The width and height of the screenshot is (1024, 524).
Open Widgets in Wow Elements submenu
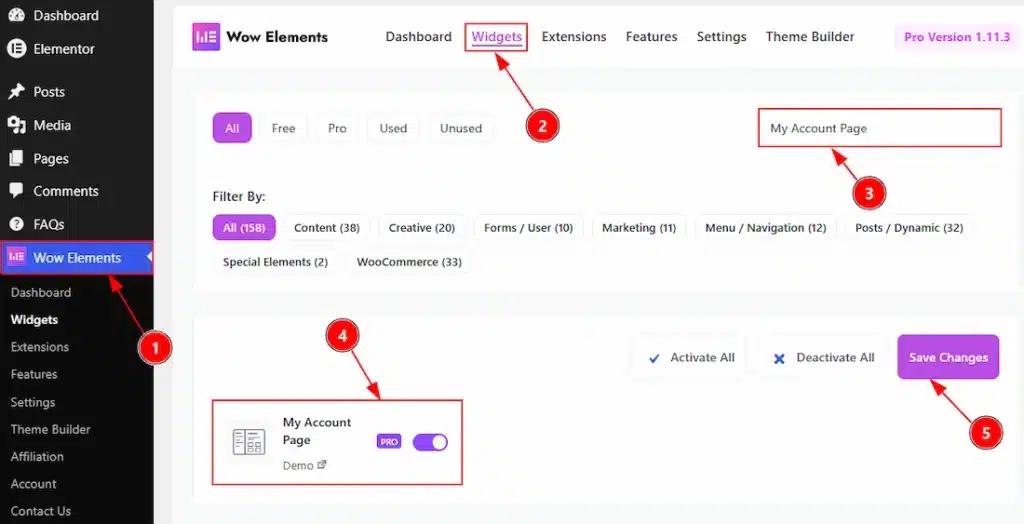(34, 319)
